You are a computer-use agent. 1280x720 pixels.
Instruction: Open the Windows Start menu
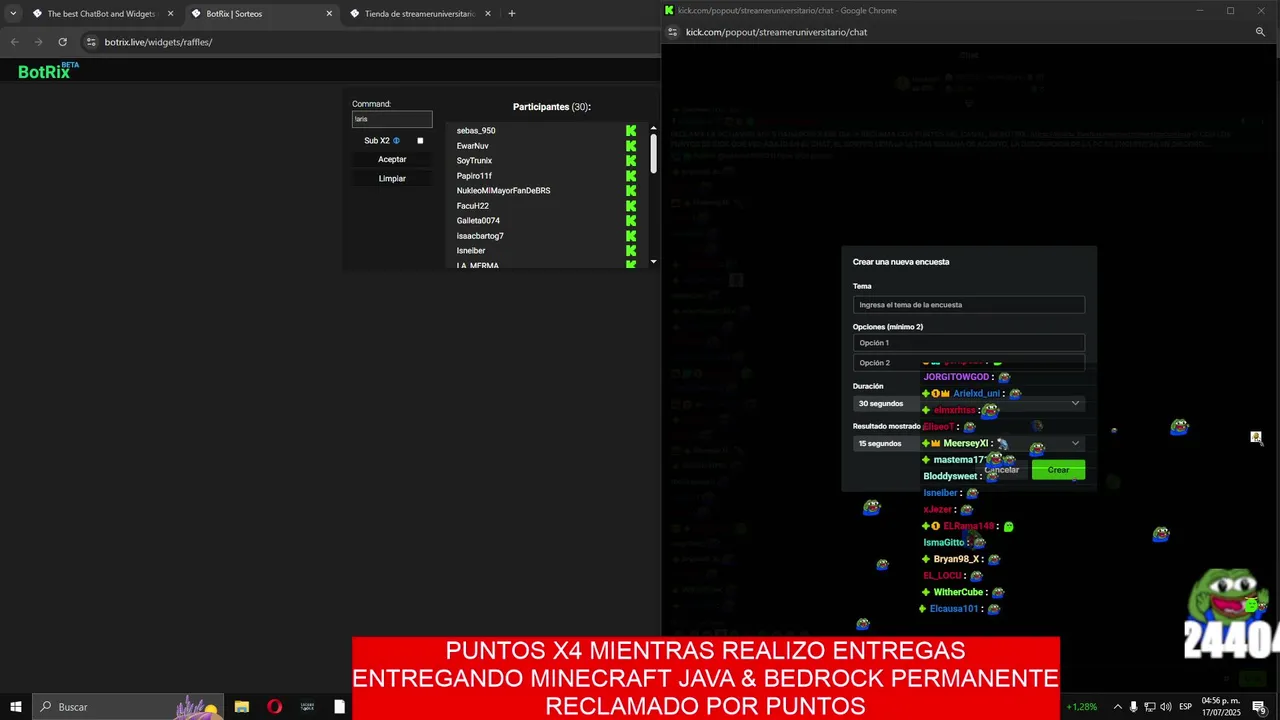click(16, 707)
